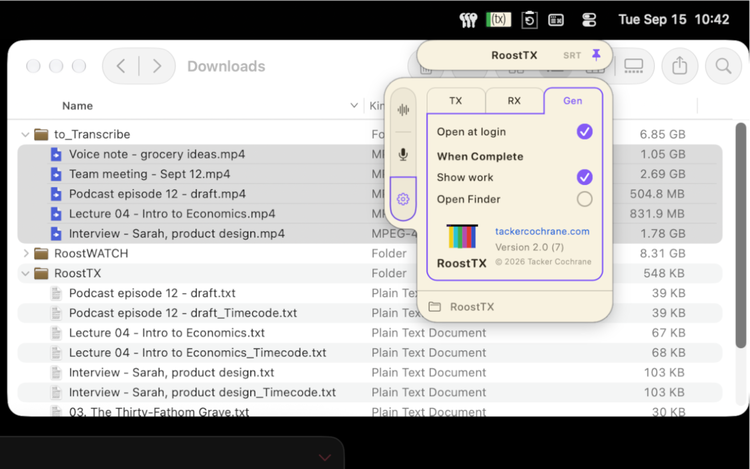Go back in Finder navigation
The image size is (750, 469).
point(121,66)
